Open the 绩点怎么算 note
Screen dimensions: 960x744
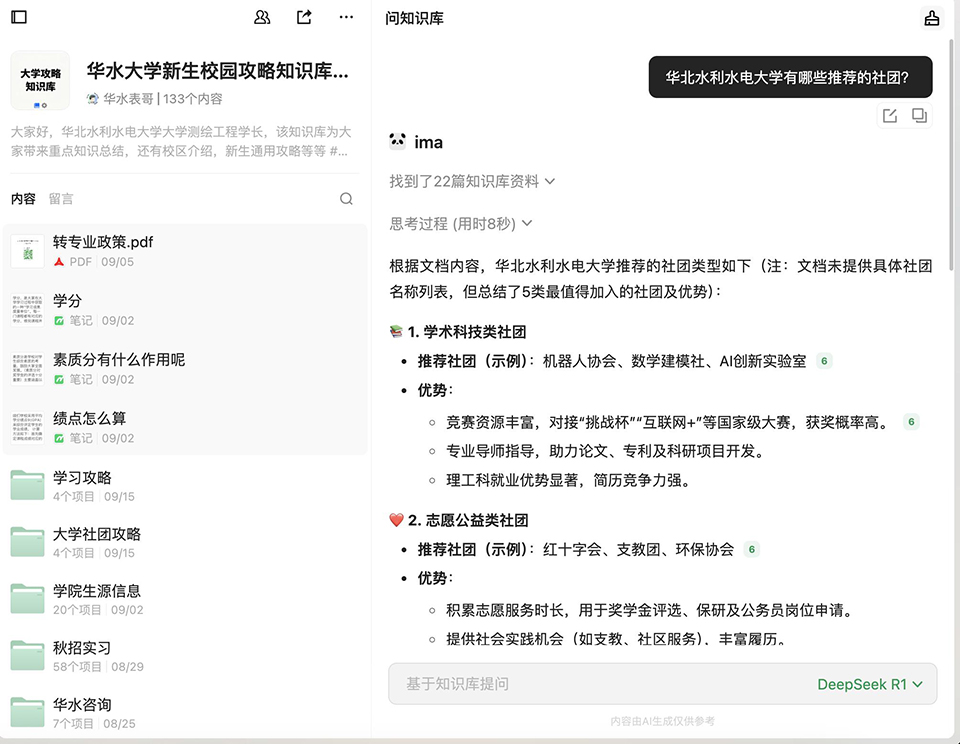(90, 418)
